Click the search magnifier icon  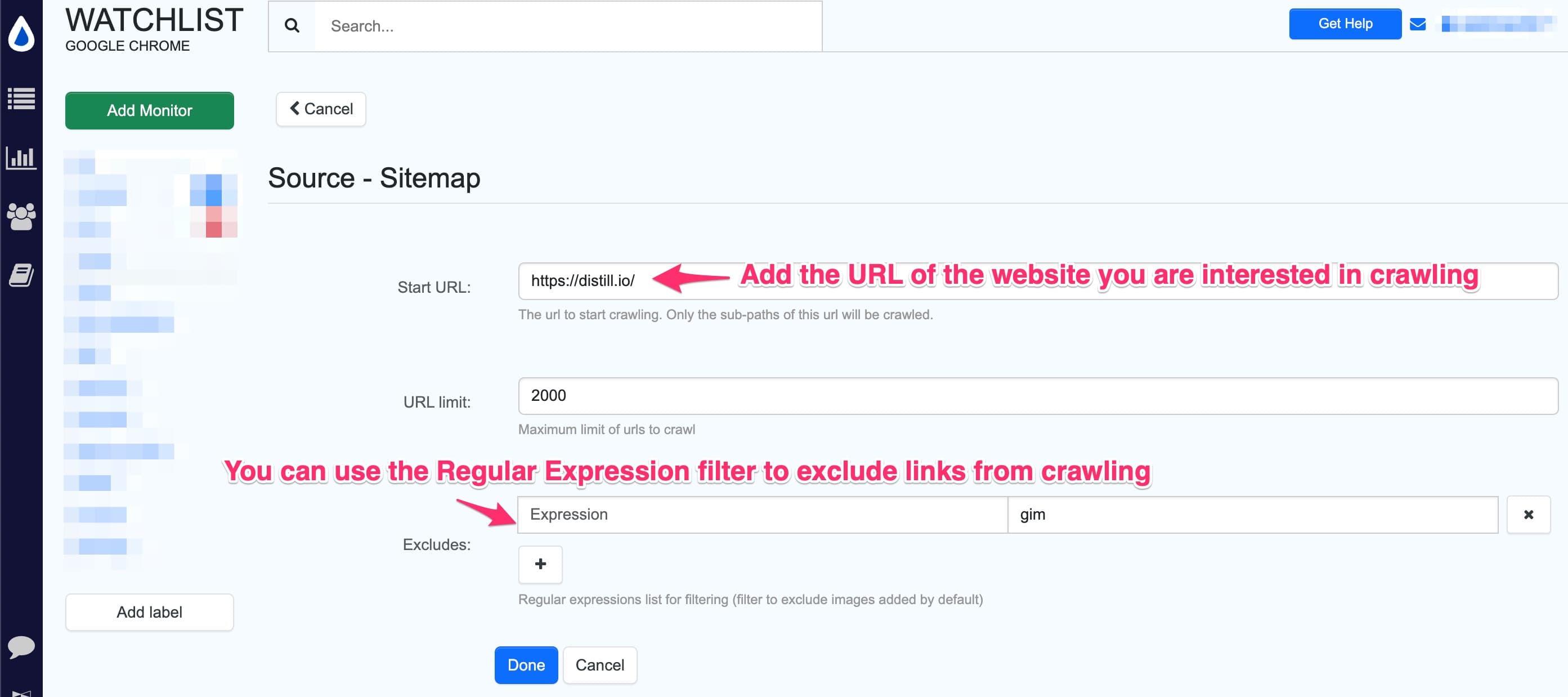(x=293, y=25)
